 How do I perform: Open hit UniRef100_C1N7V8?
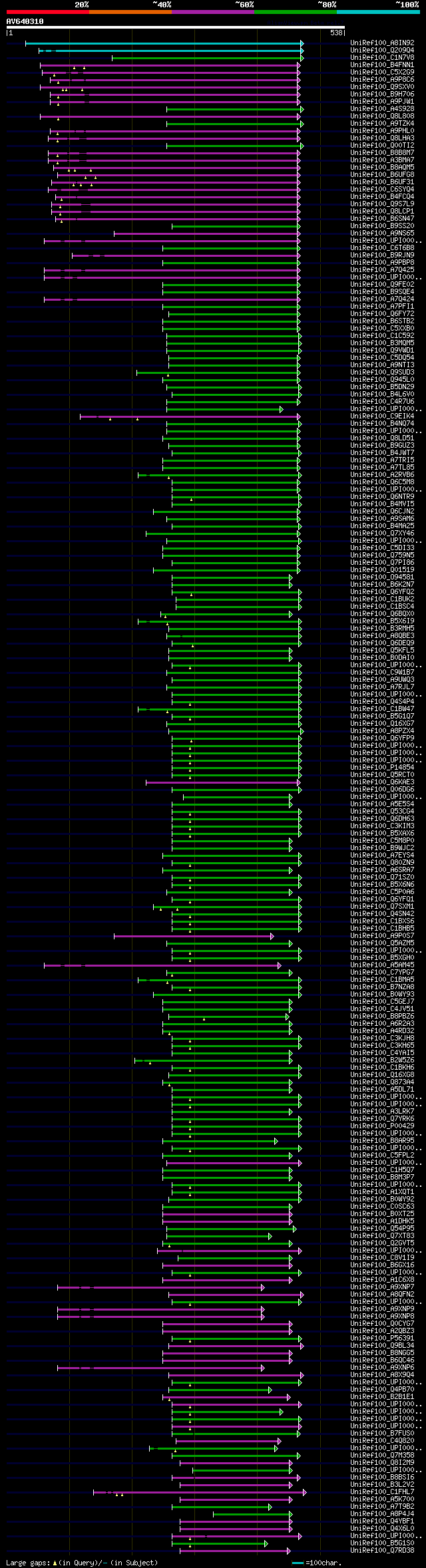click(x=382, y=58)
